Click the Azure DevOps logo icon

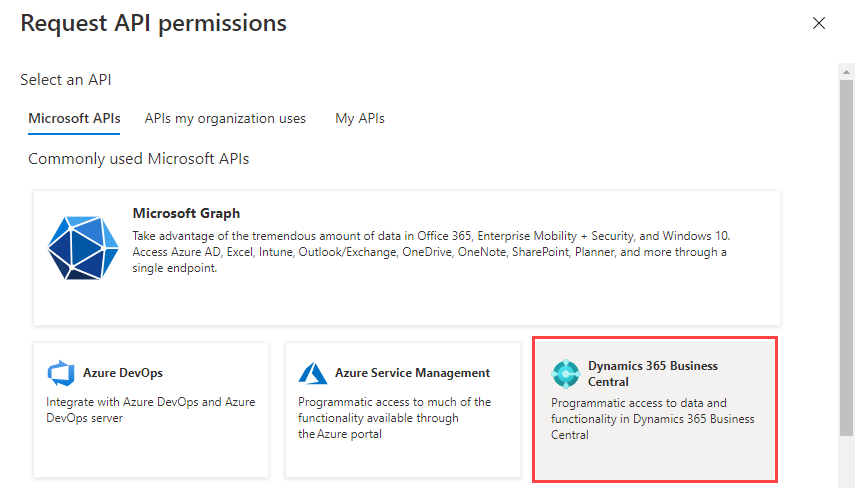[x=61, y=373]
